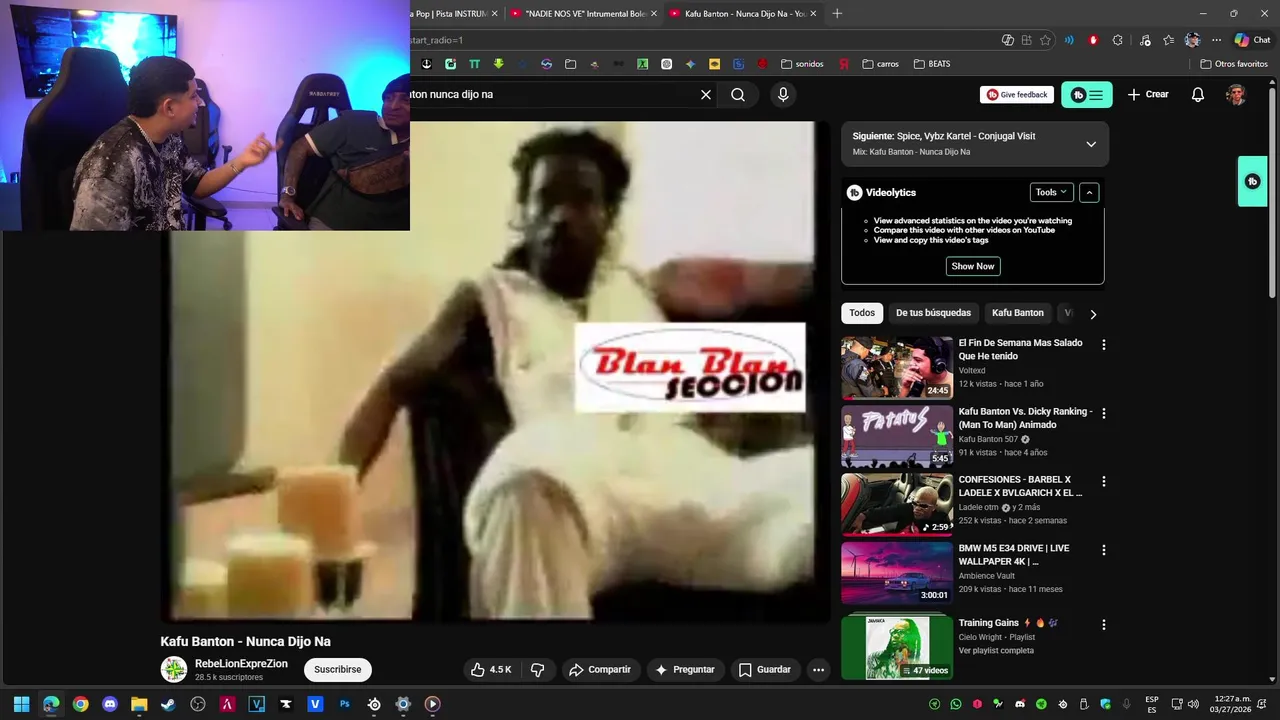Viewport: 1280px width, 720px height.
Task: Click the volume speaker tray icon
Action: 1193,704
